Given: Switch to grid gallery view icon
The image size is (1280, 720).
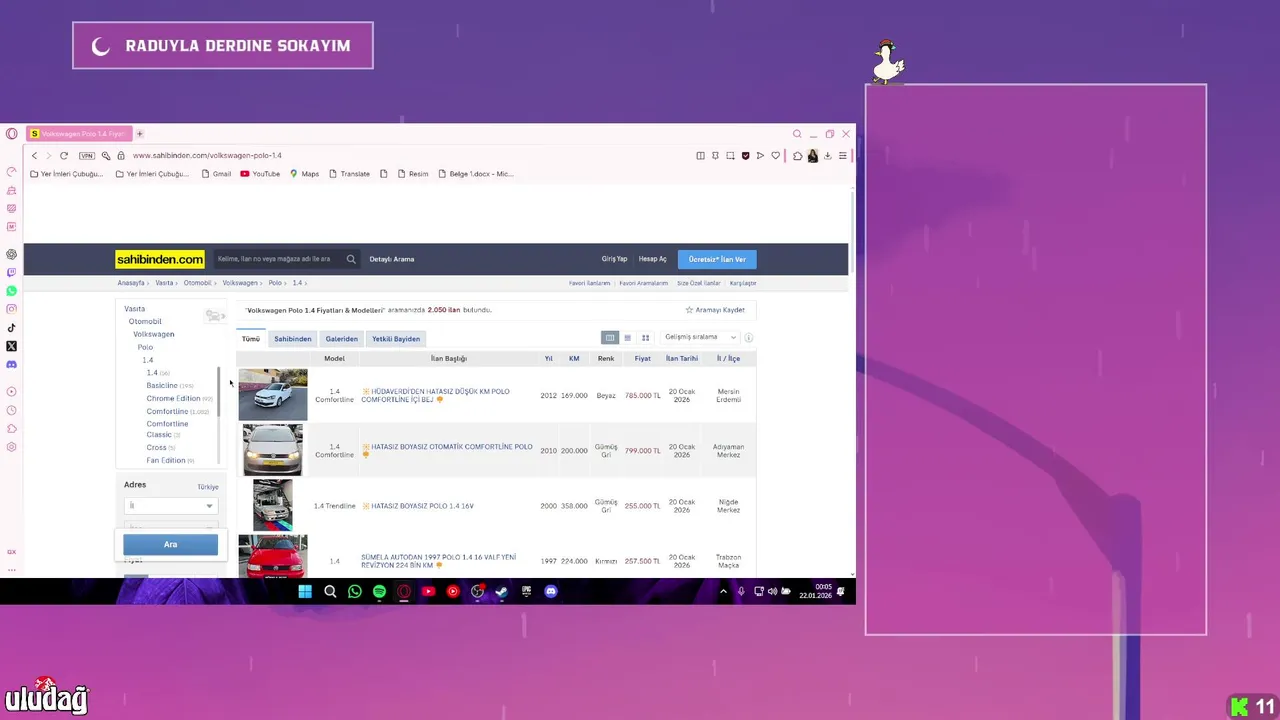Looking at the screenshot, I should point(645,338).
